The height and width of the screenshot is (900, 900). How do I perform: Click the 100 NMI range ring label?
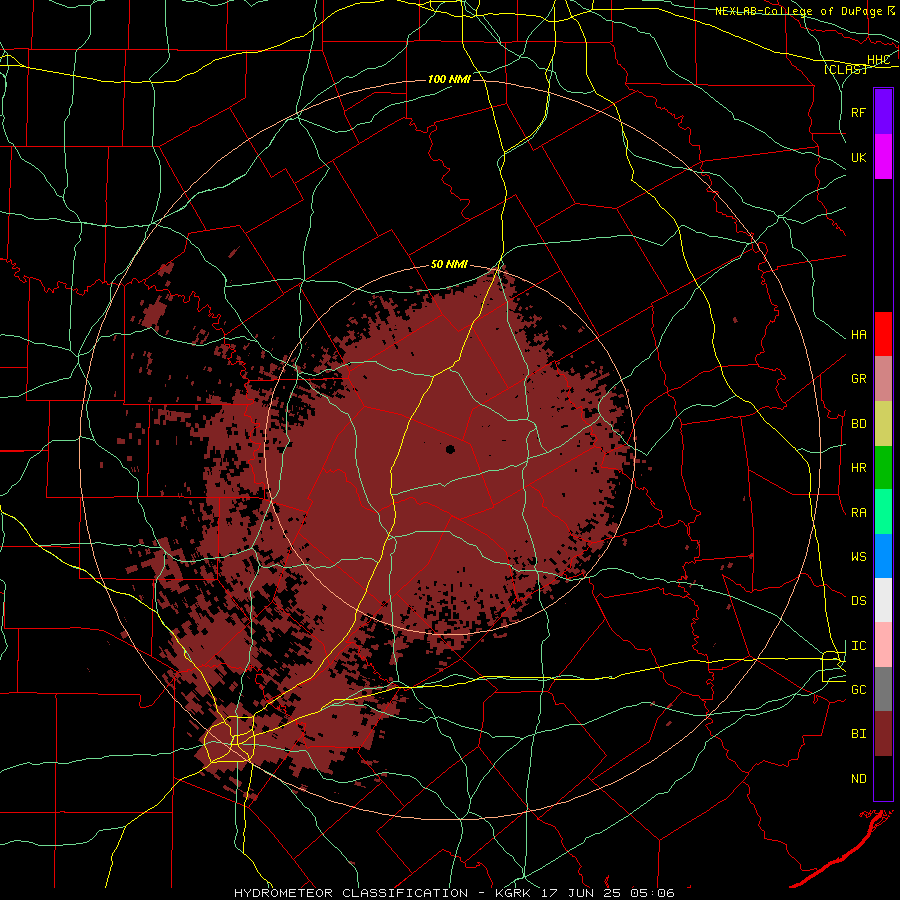click(x=449, y=79)
